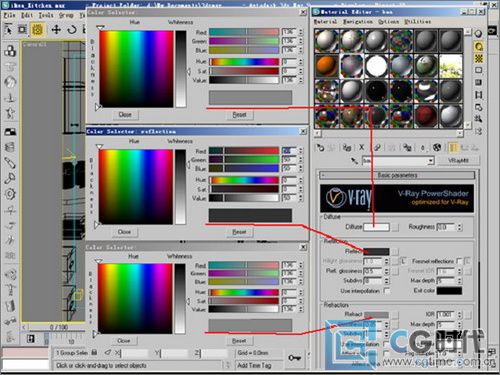Open the Tools menu
The width and height of the screenshot is (500, 375).
(46, 15)
